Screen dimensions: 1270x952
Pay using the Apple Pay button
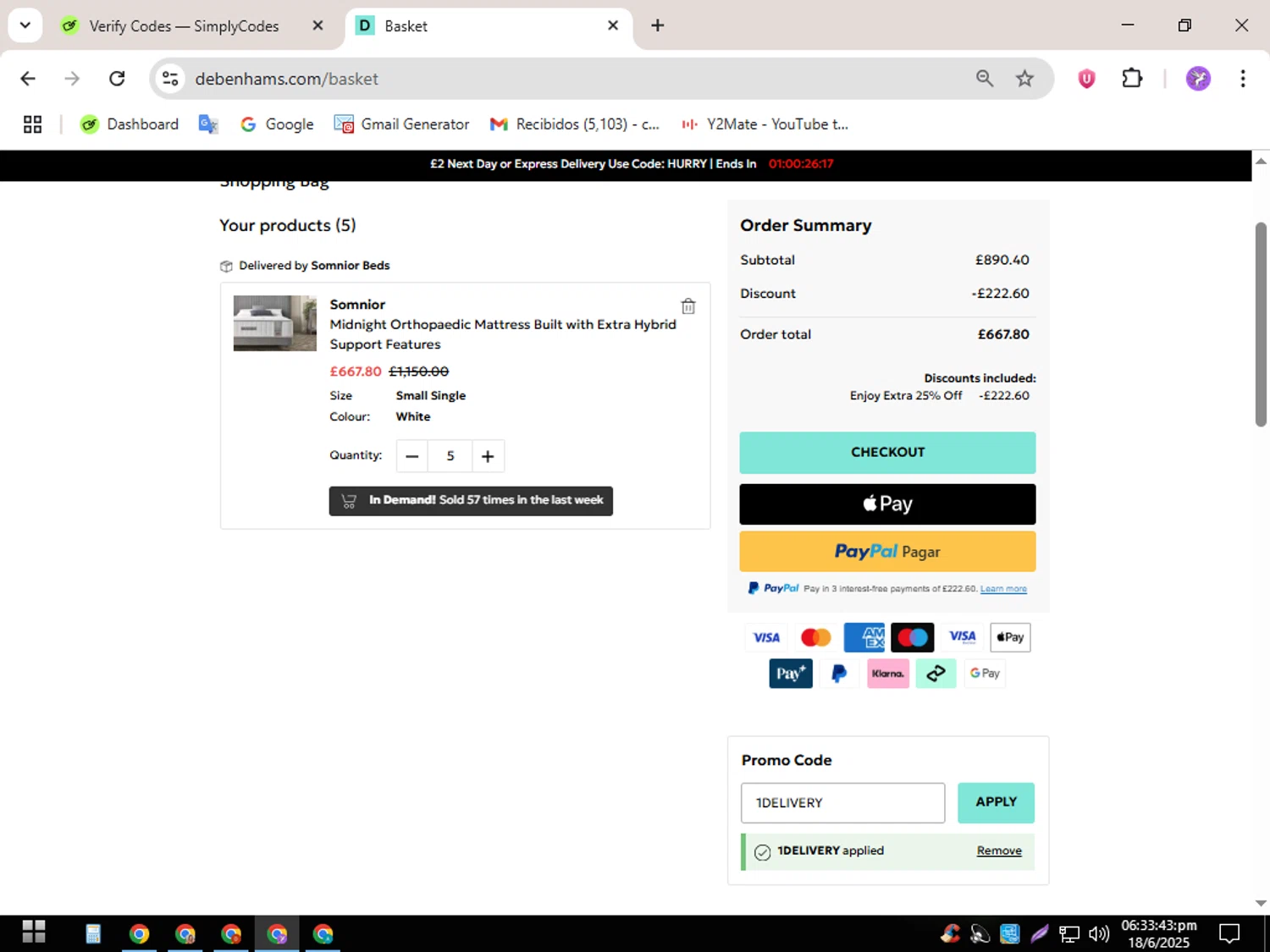coord(887,504)
